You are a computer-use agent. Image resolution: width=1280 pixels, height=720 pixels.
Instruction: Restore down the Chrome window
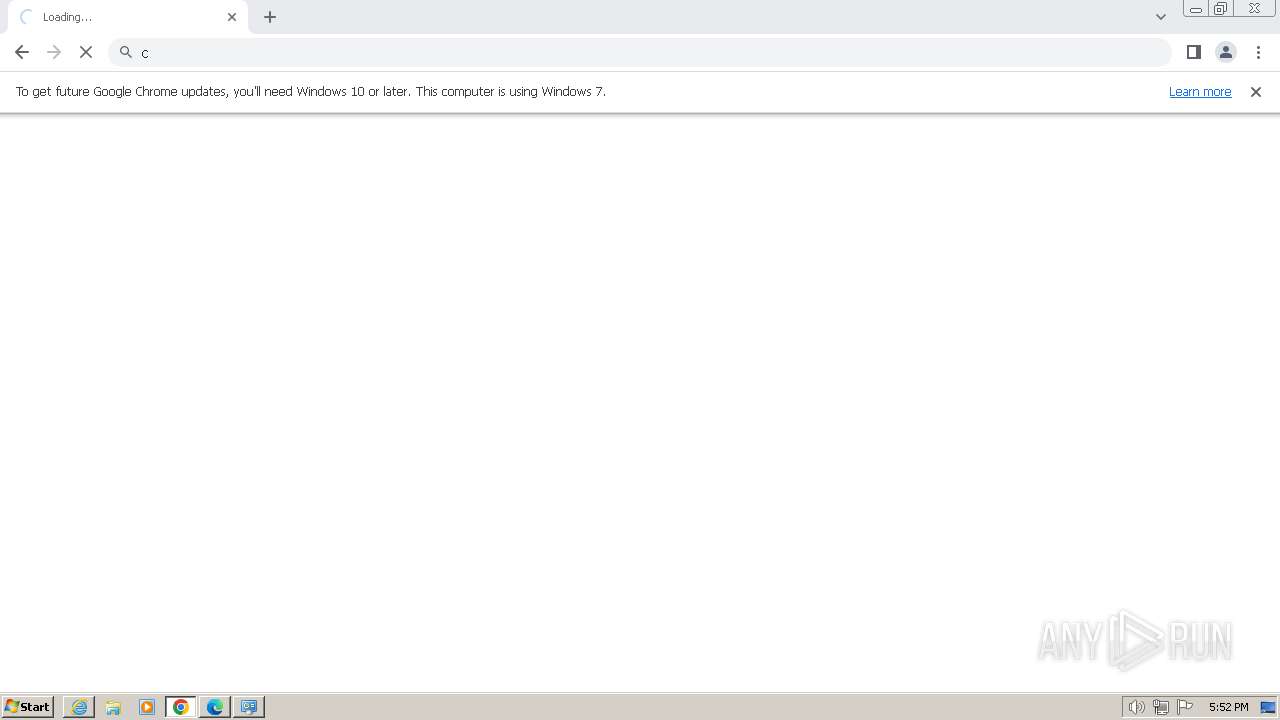click(x=1220, y=9)
